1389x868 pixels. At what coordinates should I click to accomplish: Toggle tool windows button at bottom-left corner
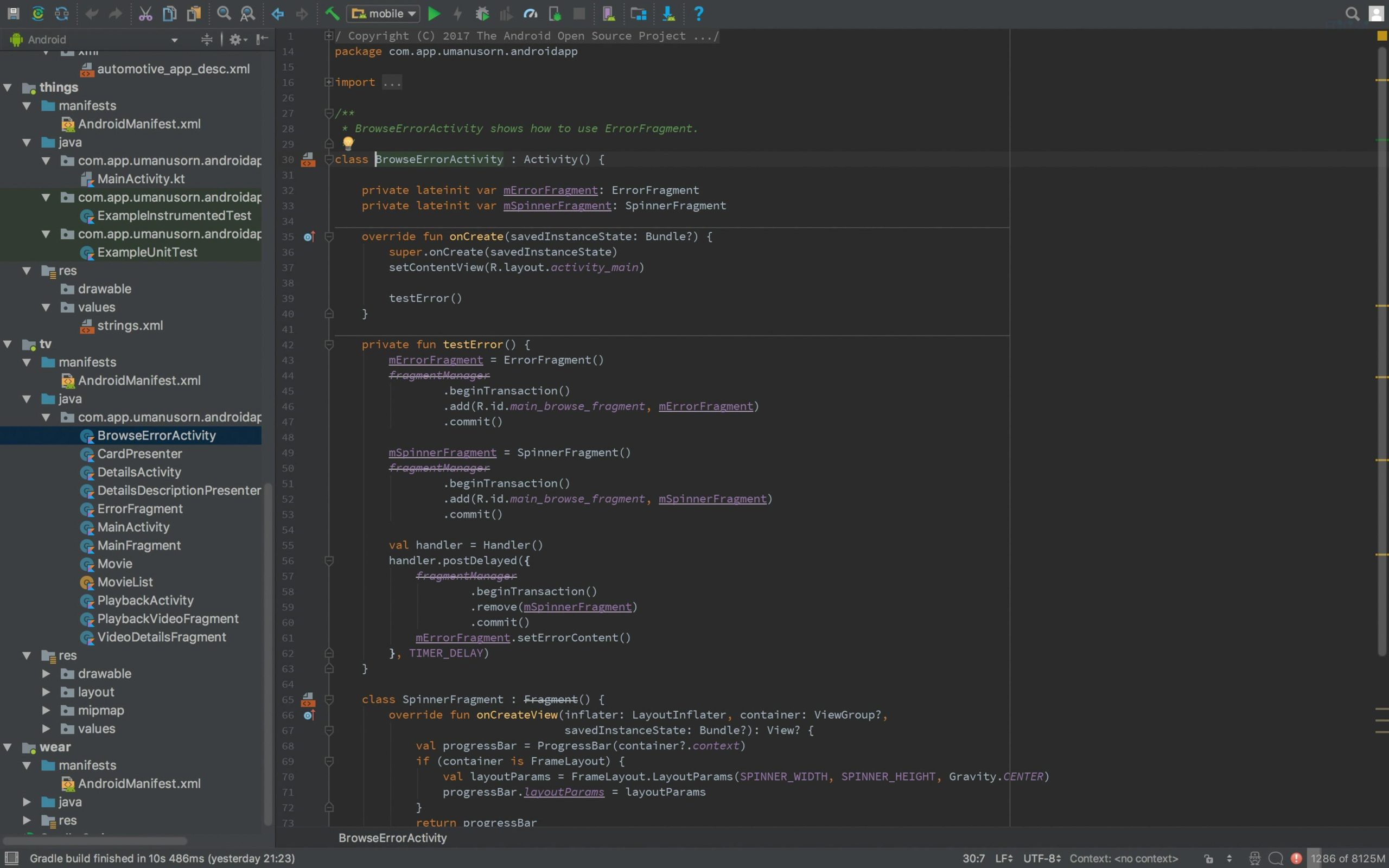(x=11, y=858)
